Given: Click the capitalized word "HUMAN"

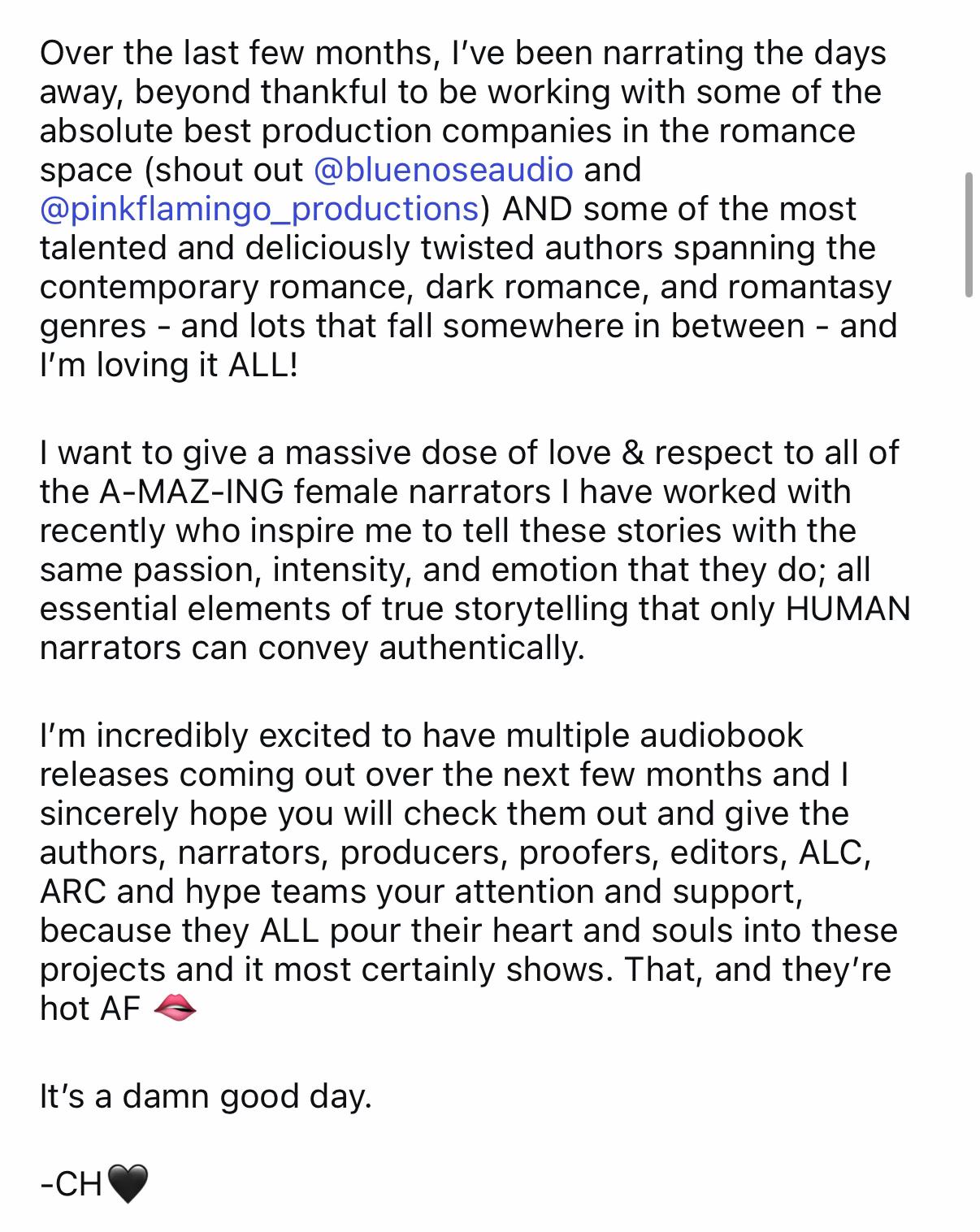Looking at the screenshot, I should coord(848,609).
